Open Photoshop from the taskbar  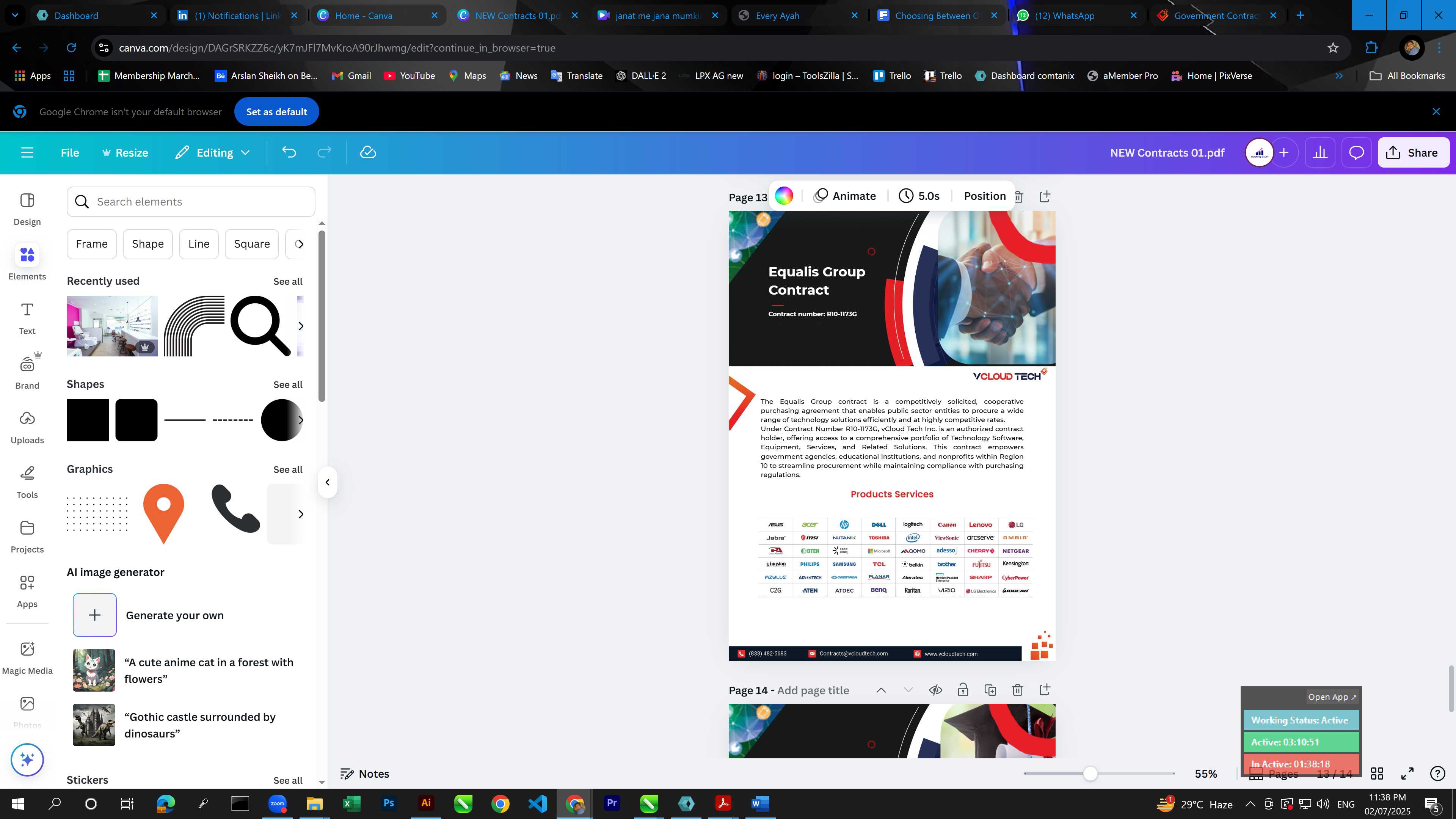coord(388,804)
